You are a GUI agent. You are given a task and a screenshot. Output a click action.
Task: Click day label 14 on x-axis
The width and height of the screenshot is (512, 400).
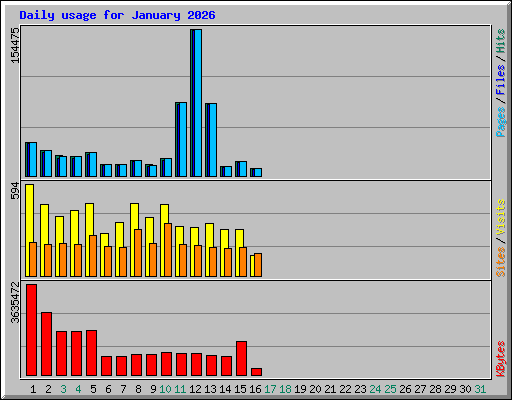coord(225,389)
